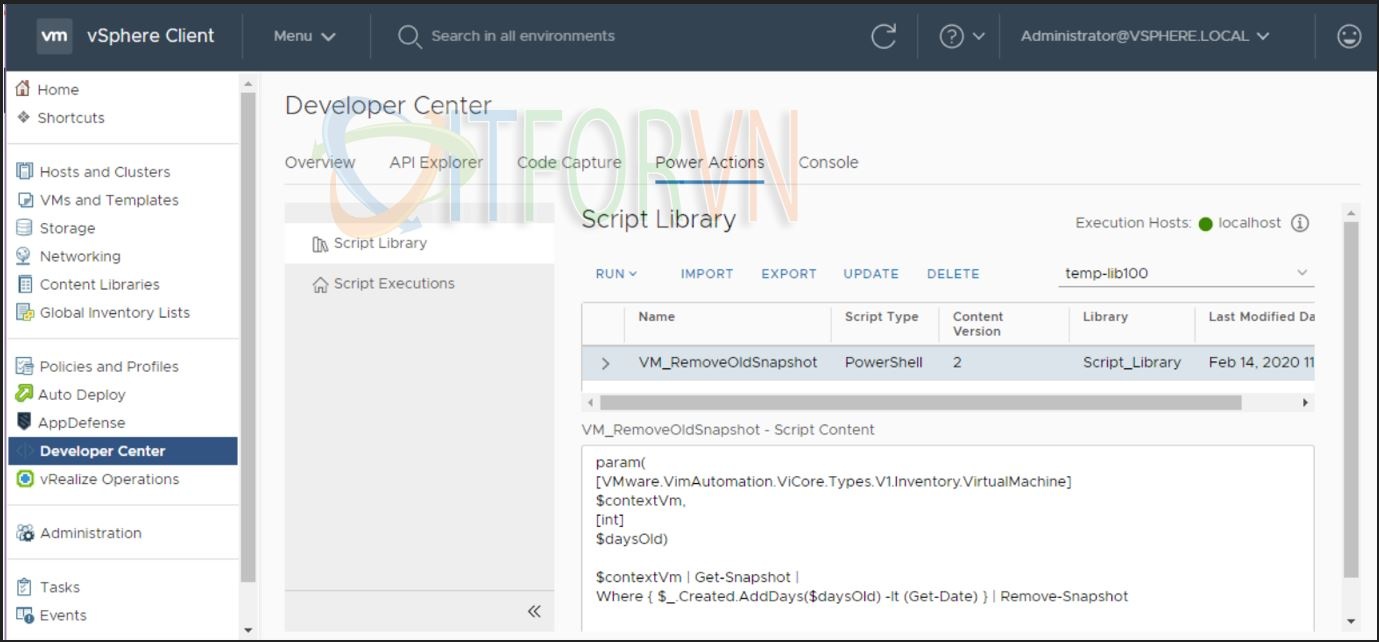The image size is (1379, 642).
Task: Switch to the Code Capture tab
Action: 569,163
